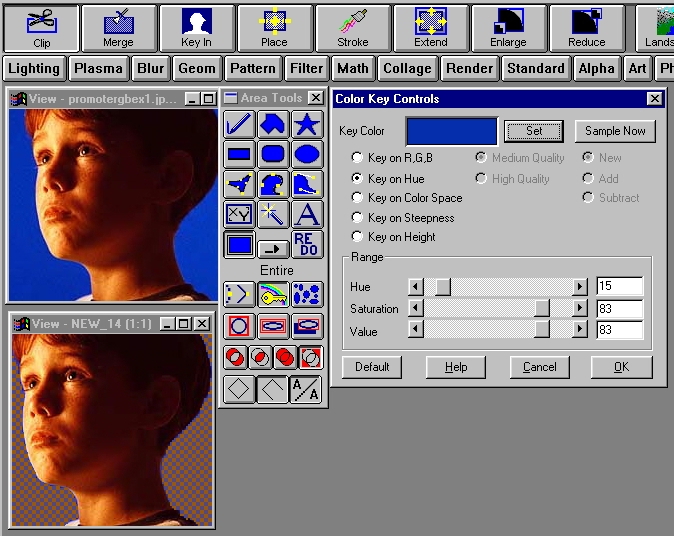
Task: Click the blue Key Color swatch
Action: pyautogui.click(x=451, y=131)
